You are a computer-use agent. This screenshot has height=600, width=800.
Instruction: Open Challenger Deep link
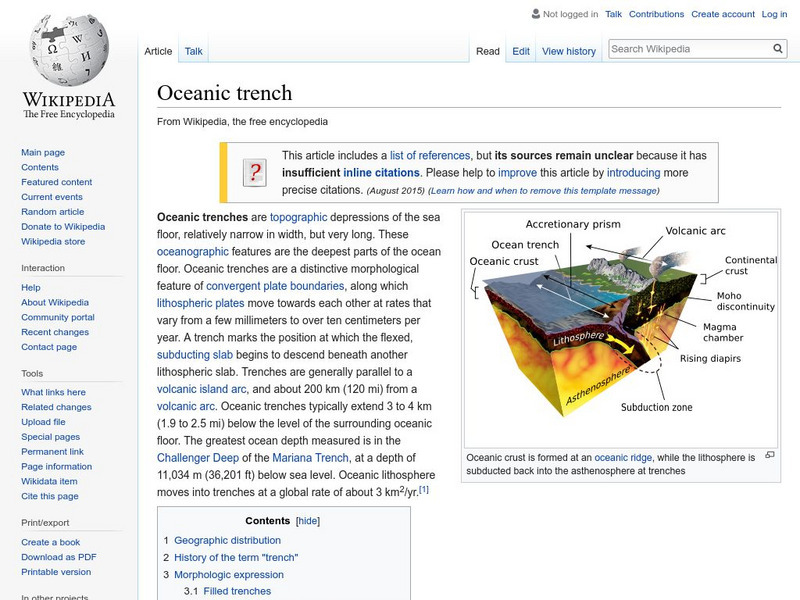pyautogui.click(x=197, y=458)
